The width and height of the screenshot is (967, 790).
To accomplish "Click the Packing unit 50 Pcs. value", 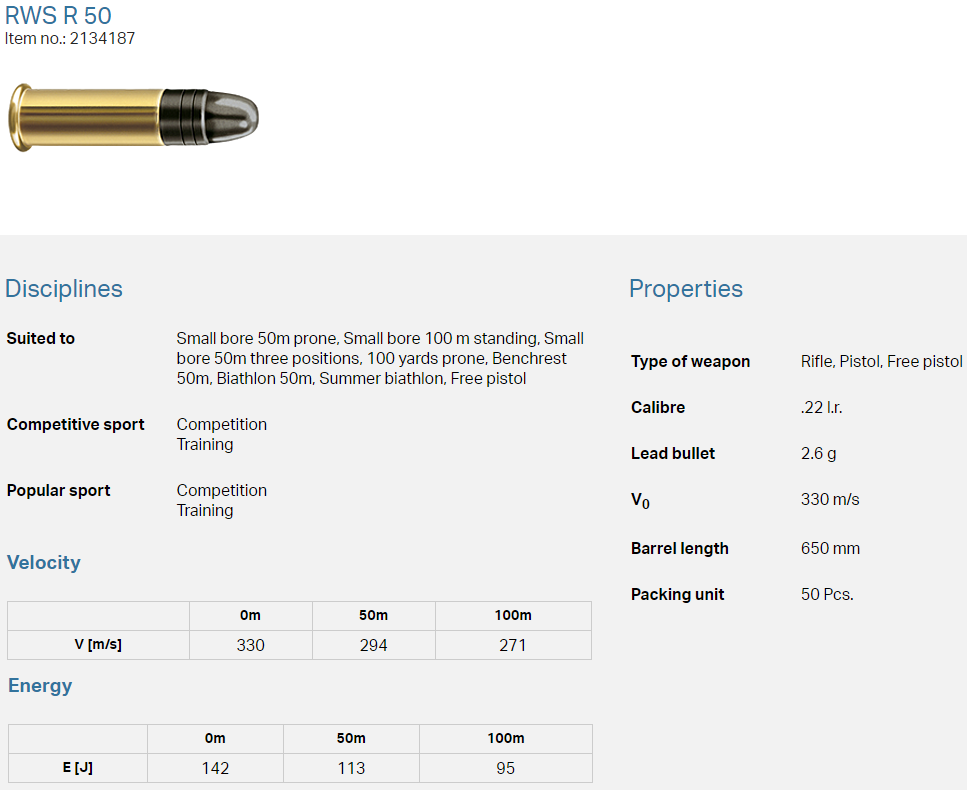I will 827,595.
